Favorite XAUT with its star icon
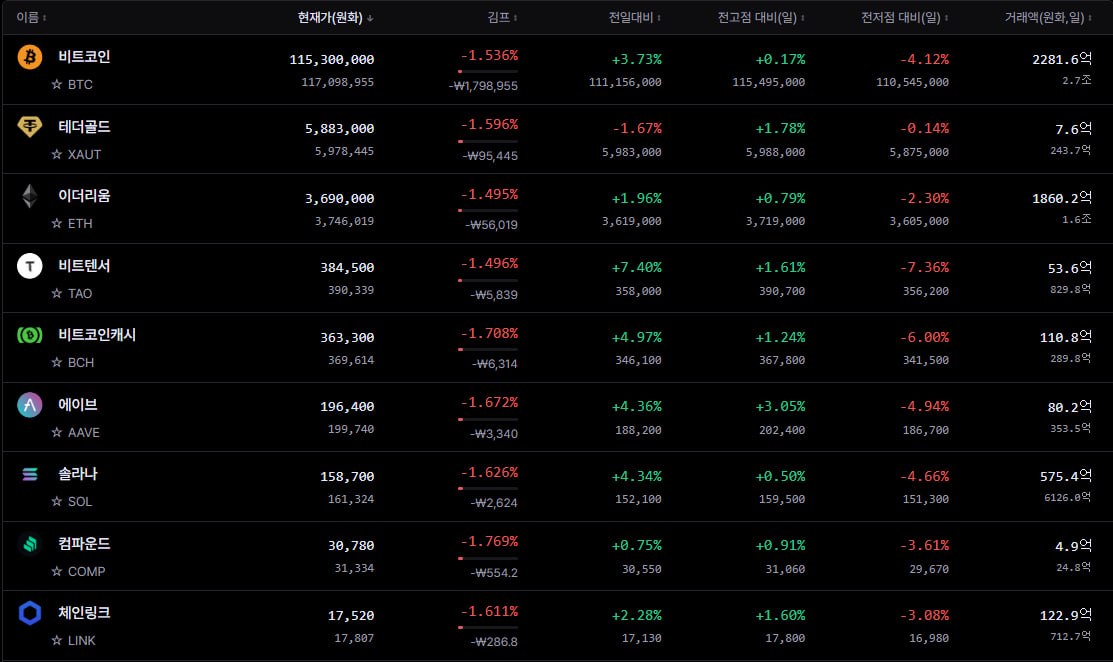This screenshot has height=662, width=1113. click(57, 154)
